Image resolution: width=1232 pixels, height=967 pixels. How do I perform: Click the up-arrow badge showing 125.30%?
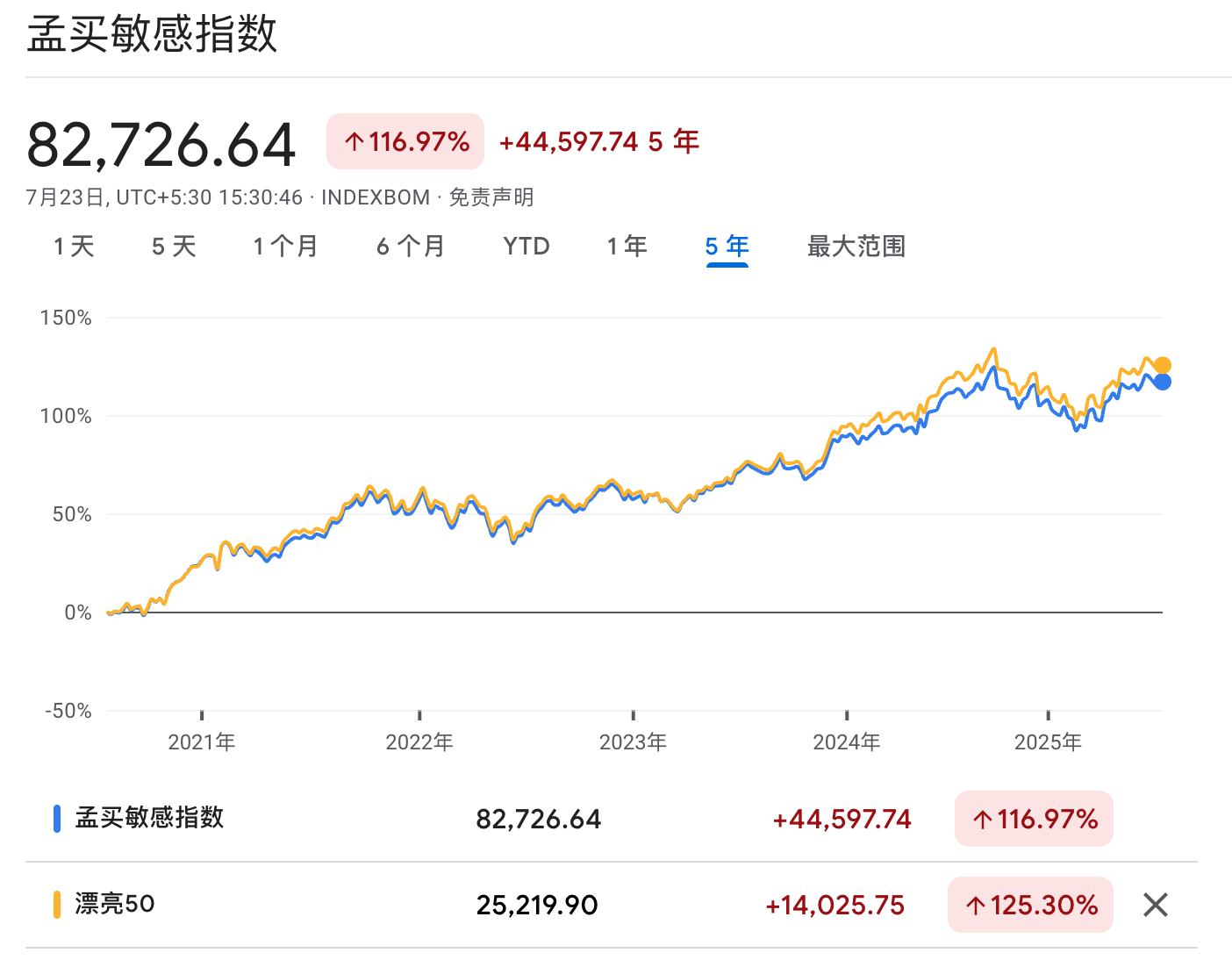[1029, 904]
